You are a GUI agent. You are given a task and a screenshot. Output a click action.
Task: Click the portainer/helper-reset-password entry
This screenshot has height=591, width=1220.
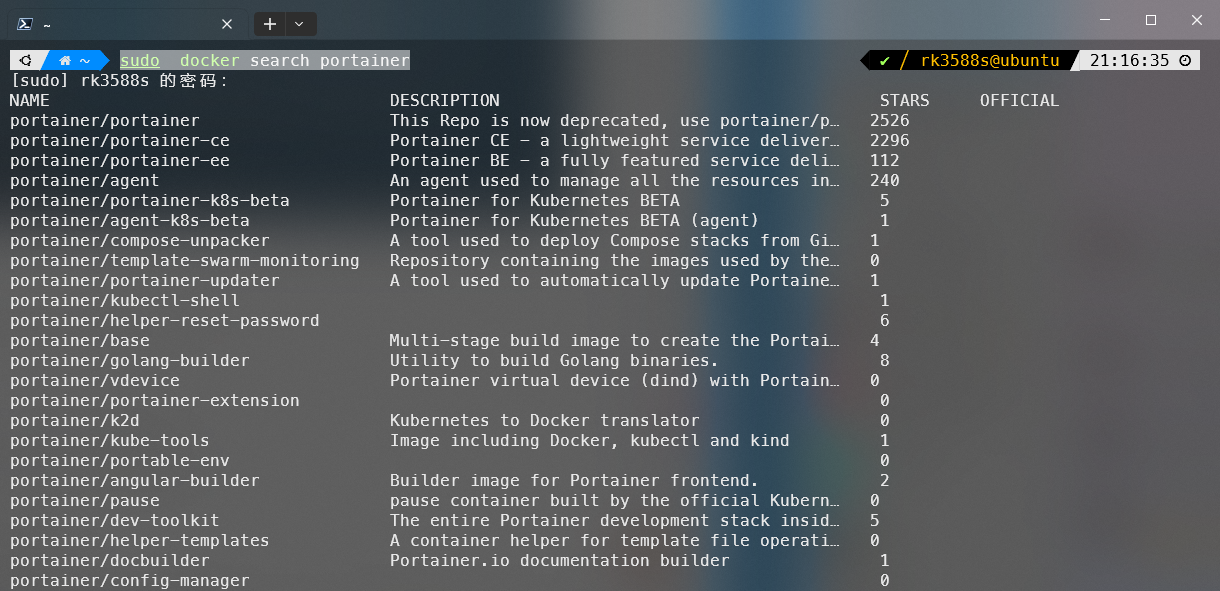point(165,321)
